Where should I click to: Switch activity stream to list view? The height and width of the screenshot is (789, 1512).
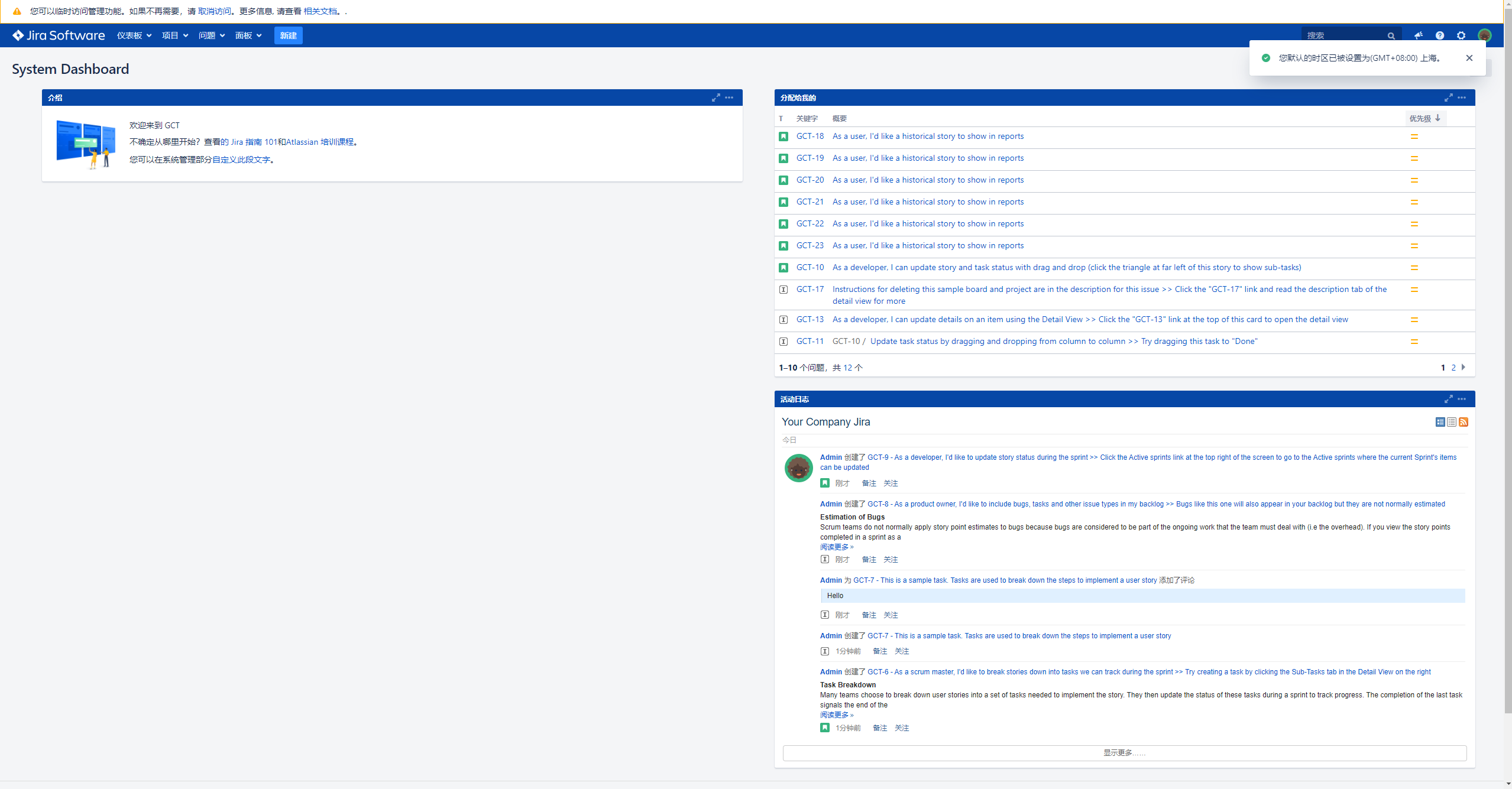click(1452, 422)
